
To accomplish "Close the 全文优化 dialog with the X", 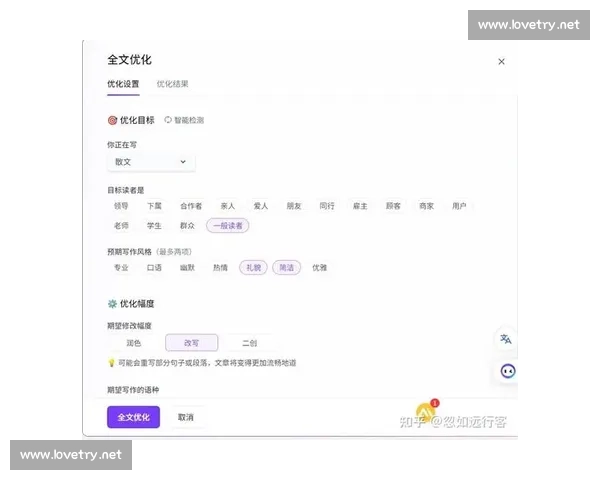I will [x=501, y=62].
